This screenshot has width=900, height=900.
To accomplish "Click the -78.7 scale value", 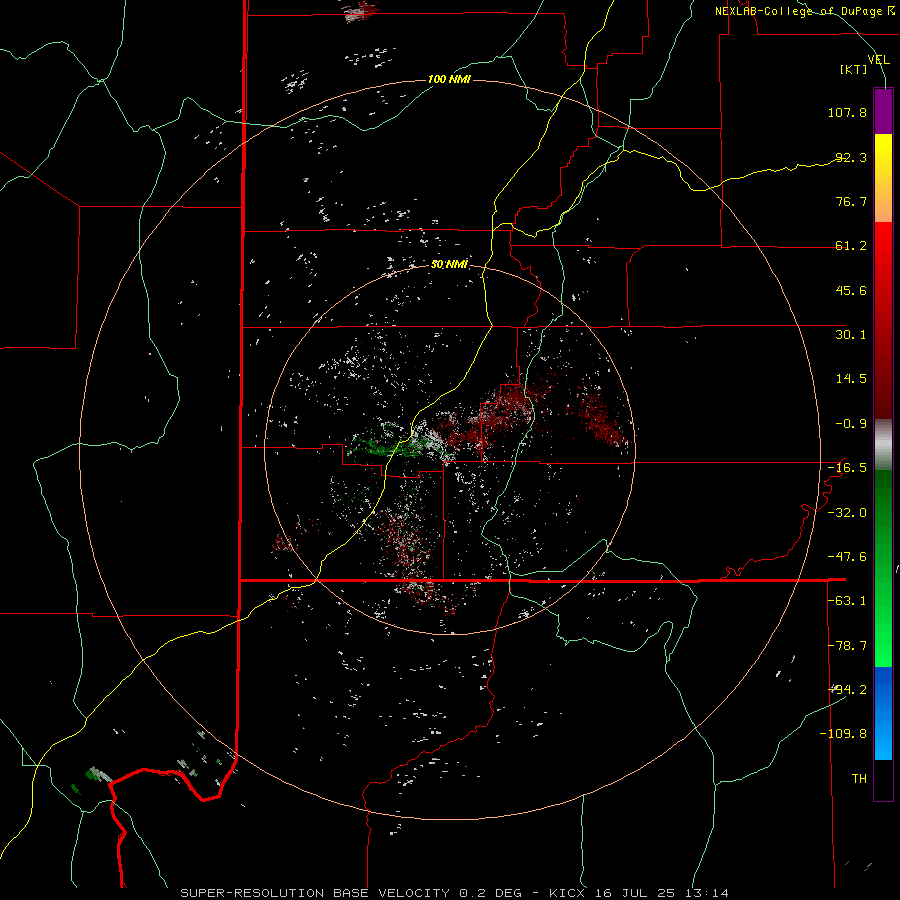I will pyautogui.click(x=847, y=646).
